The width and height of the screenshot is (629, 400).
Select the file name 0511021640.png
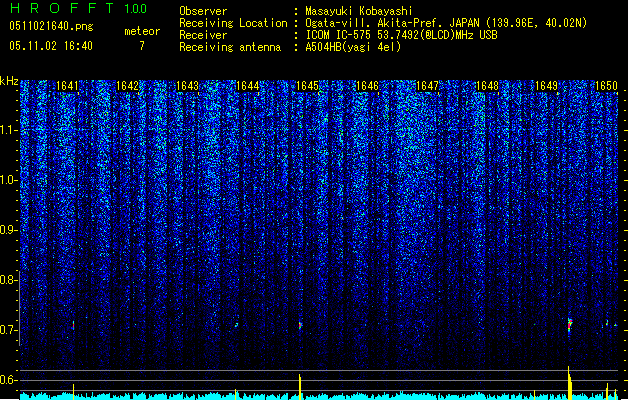51,26
